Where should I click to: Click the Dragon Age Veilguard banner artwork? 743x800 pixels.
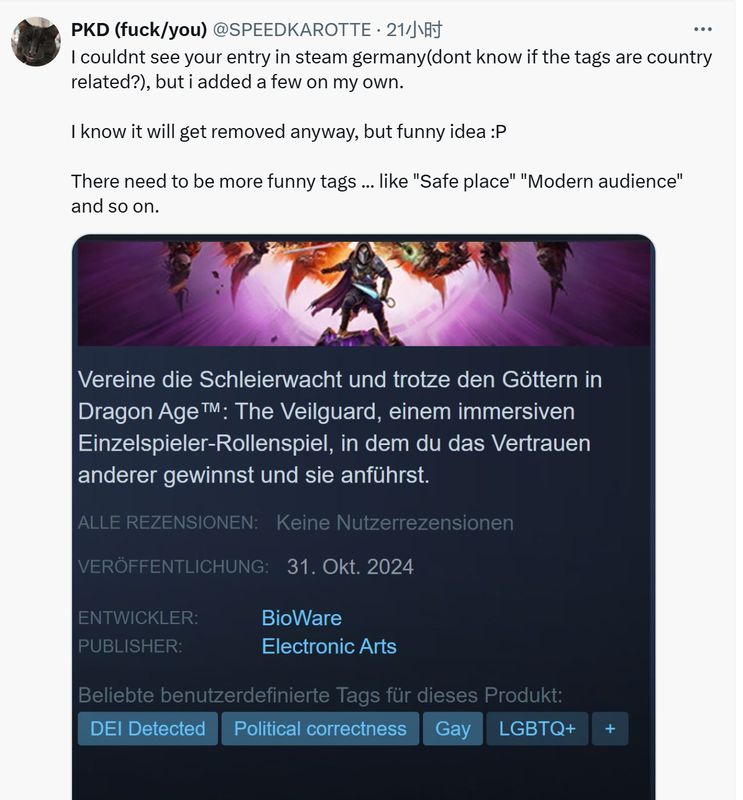click(x=364, y=294)
